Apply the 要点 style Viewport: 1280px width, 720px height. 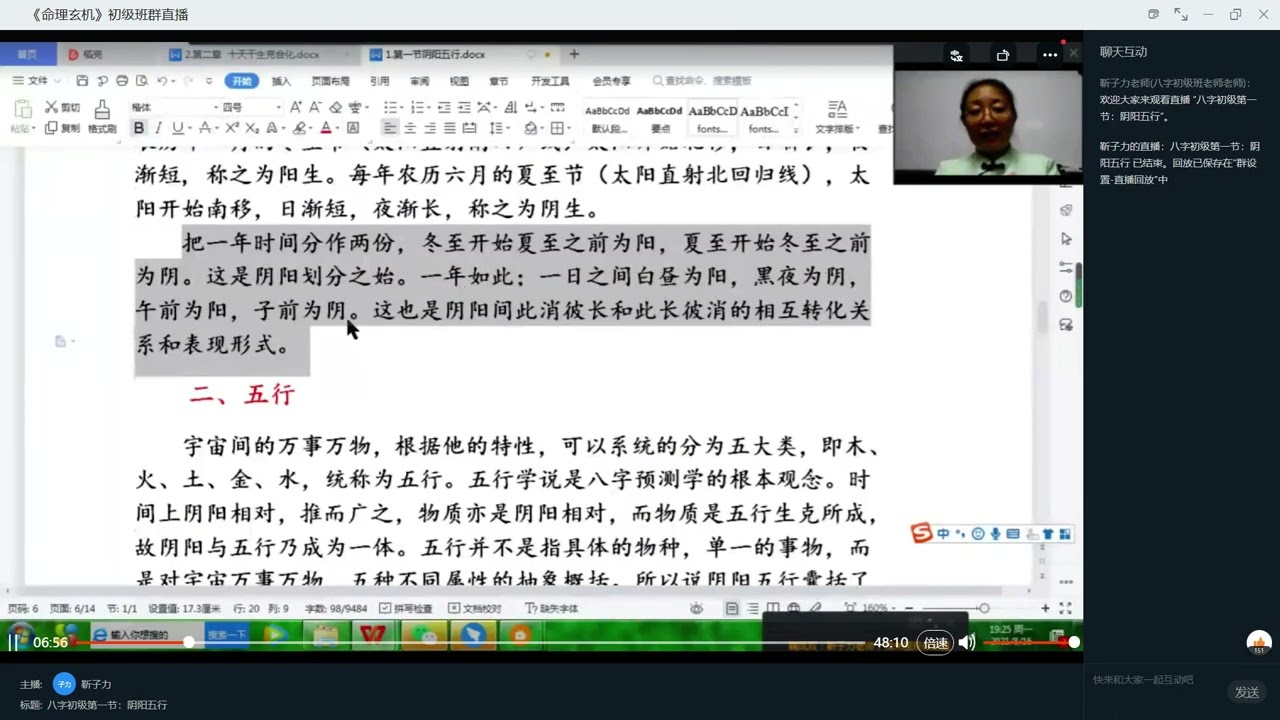(660, 118)
